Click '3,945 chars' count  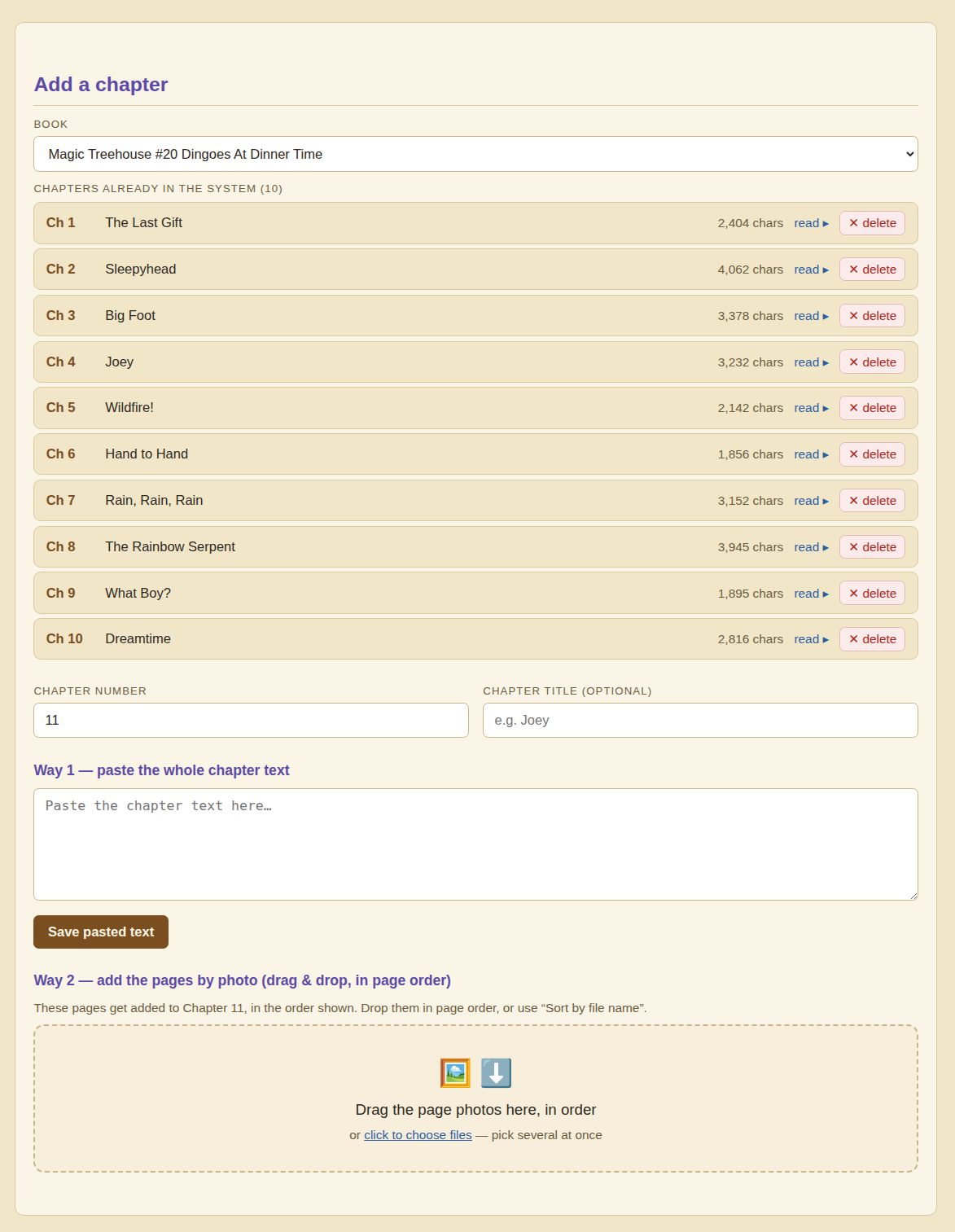751,547
